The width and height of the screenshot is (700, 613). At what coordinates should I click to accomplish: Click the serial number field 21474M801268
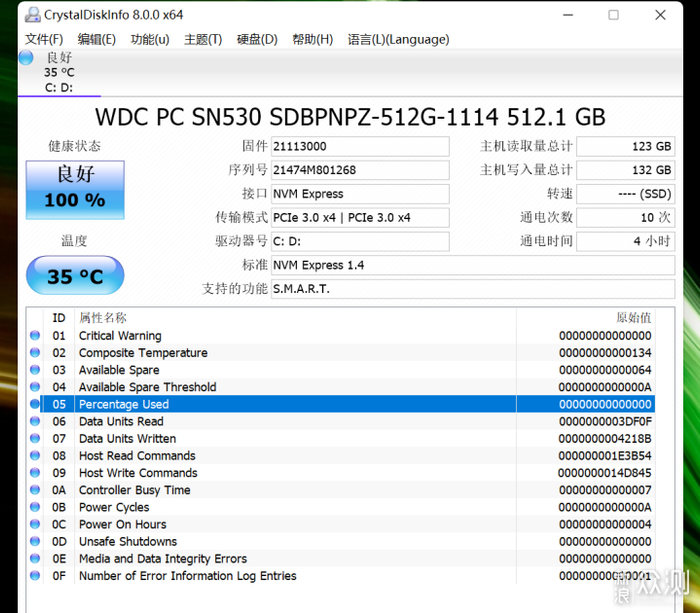click(360, 170)
